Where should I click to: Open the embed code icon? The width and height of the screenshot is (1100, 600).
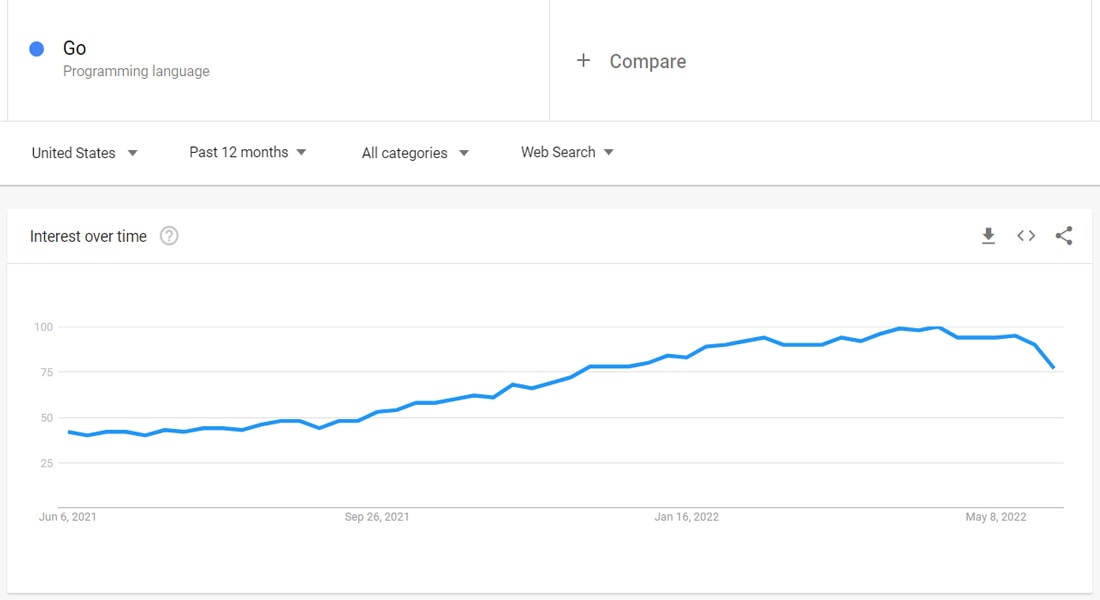[1026, 236]
